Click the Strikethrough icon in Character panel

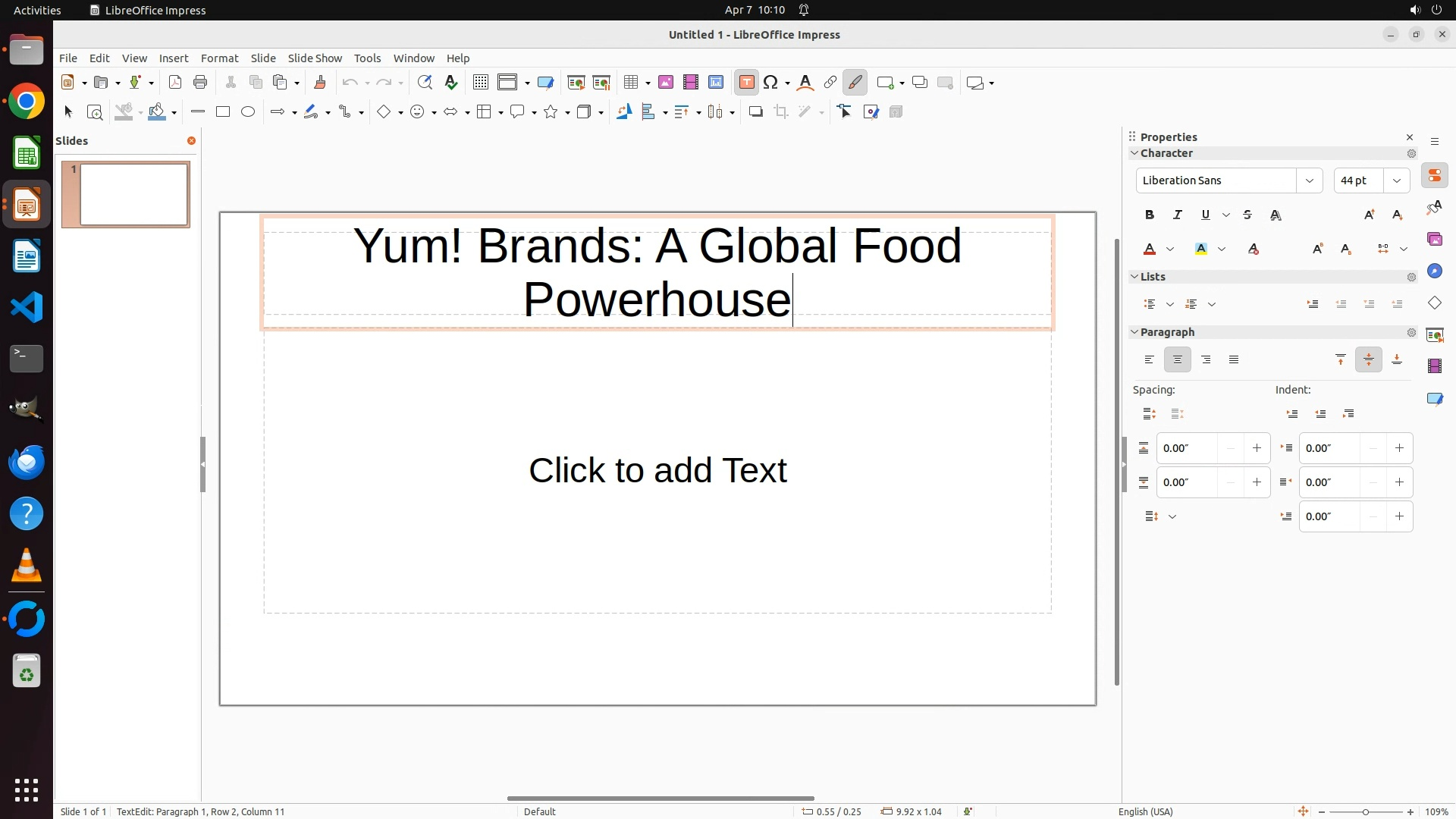1247,215
